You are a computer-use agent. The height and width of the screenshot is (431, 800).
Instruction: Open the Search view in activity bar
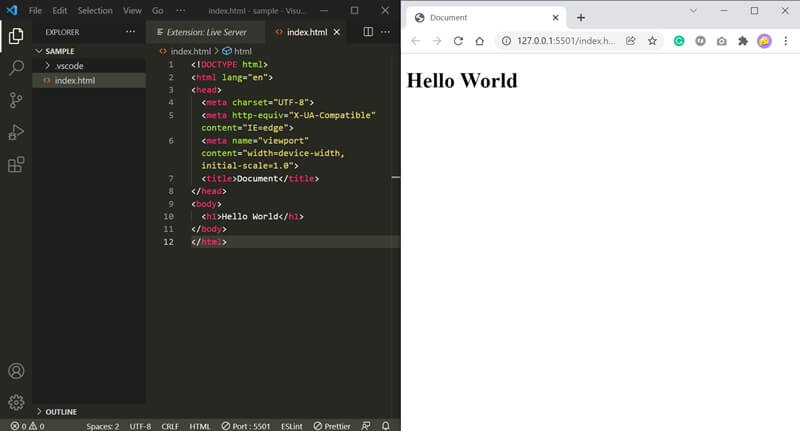tap(16, 68)
